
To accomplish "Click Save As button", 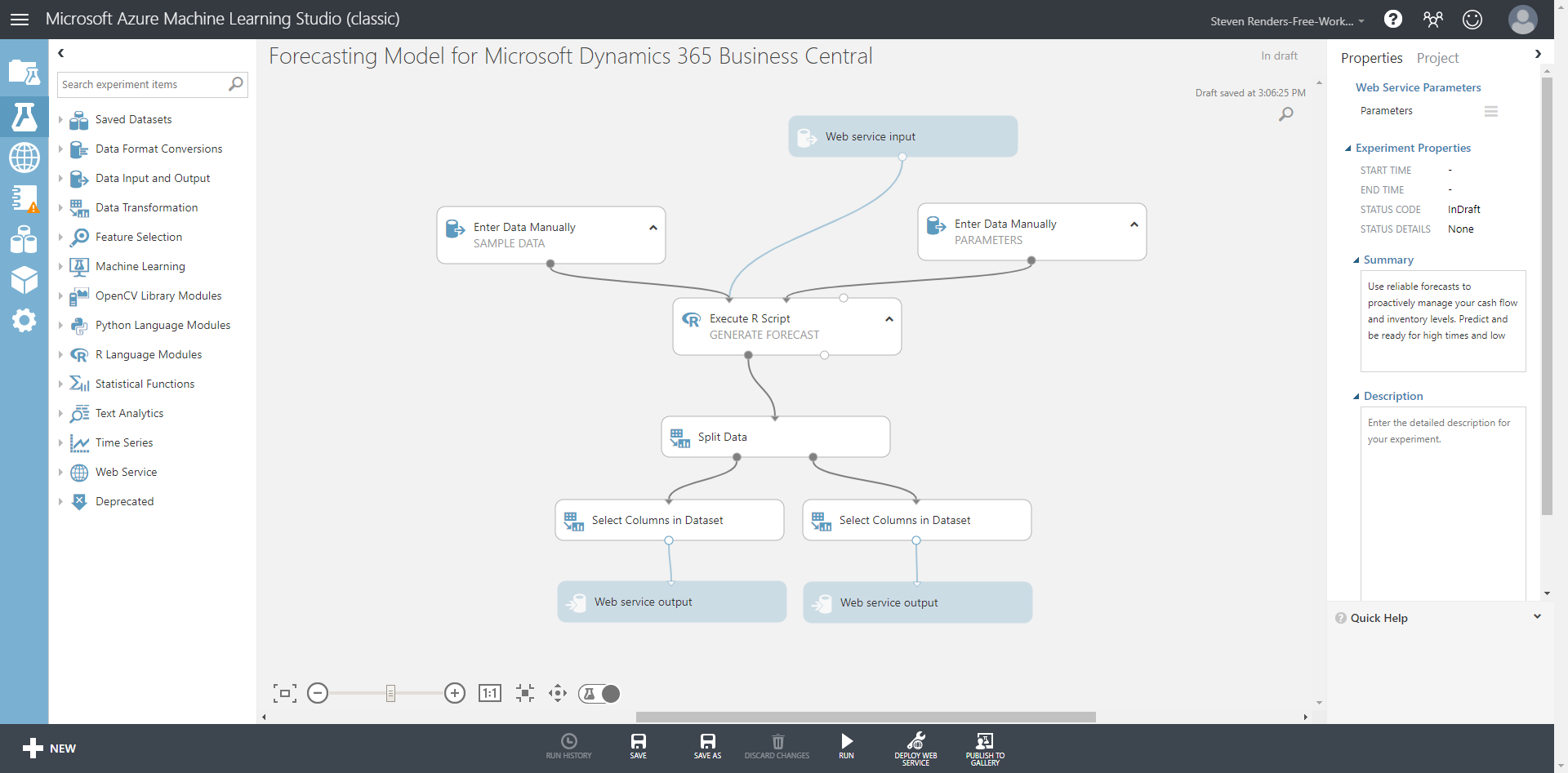I will 708,746.
